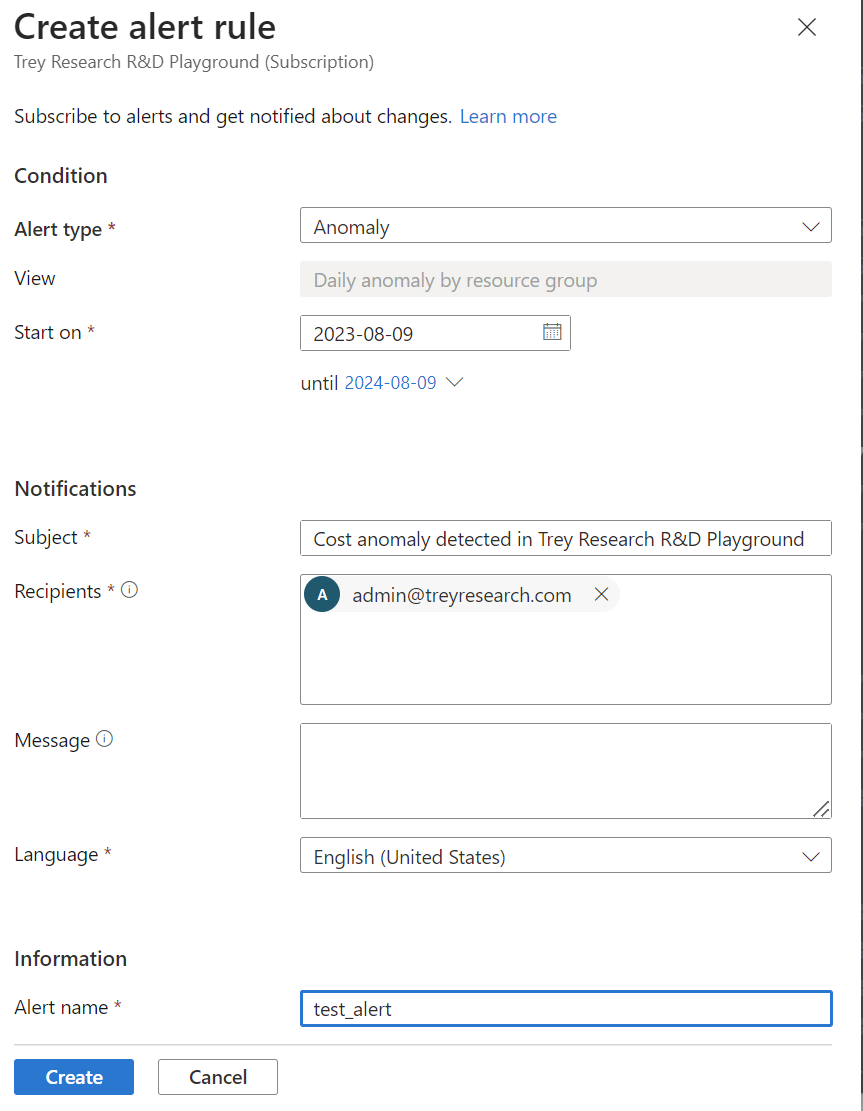
Task: Click empty area in Recipients box
Action: (x=565, y=660)
